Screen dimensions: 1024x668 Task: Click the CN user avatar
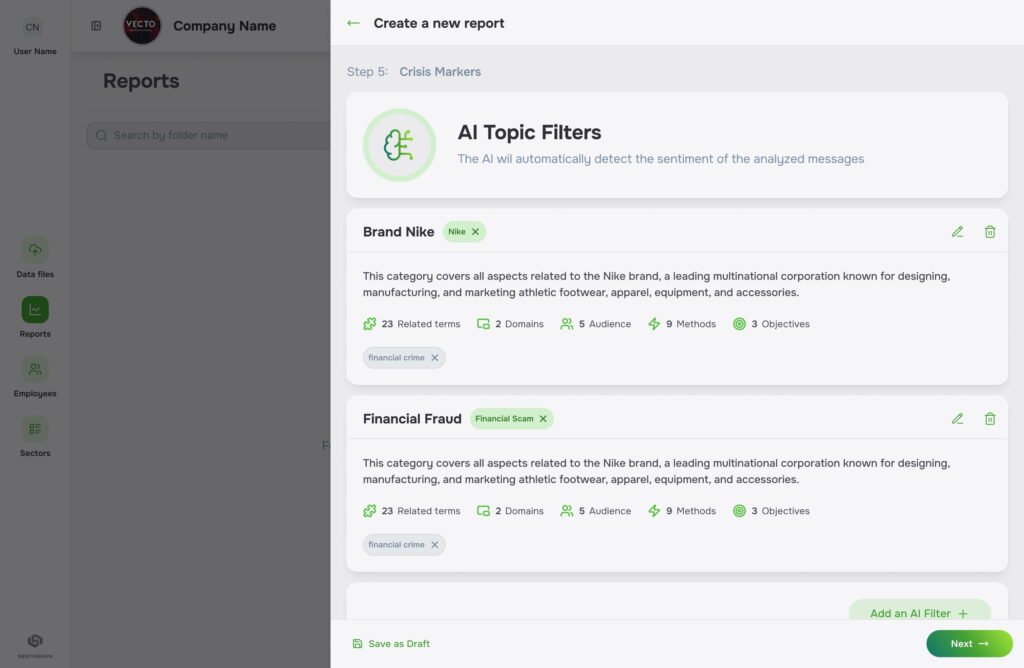coord(32,27)
